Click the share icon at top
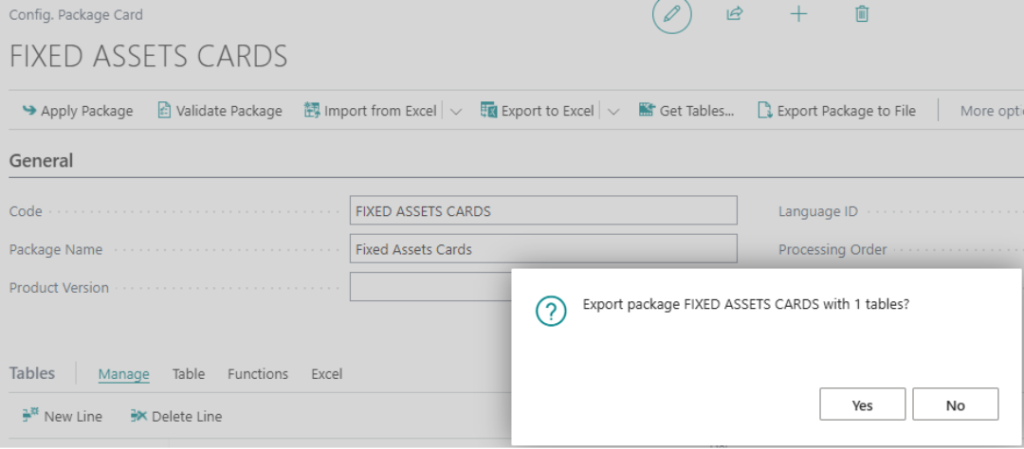Viewport: 1024px width, 449px height. 735,15
